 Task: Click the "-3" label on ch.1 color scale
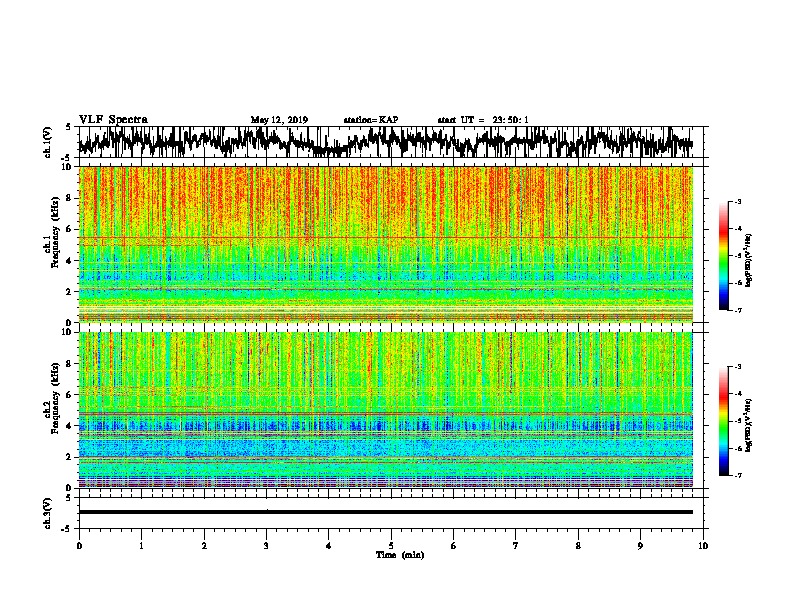[x=738, y=202]
